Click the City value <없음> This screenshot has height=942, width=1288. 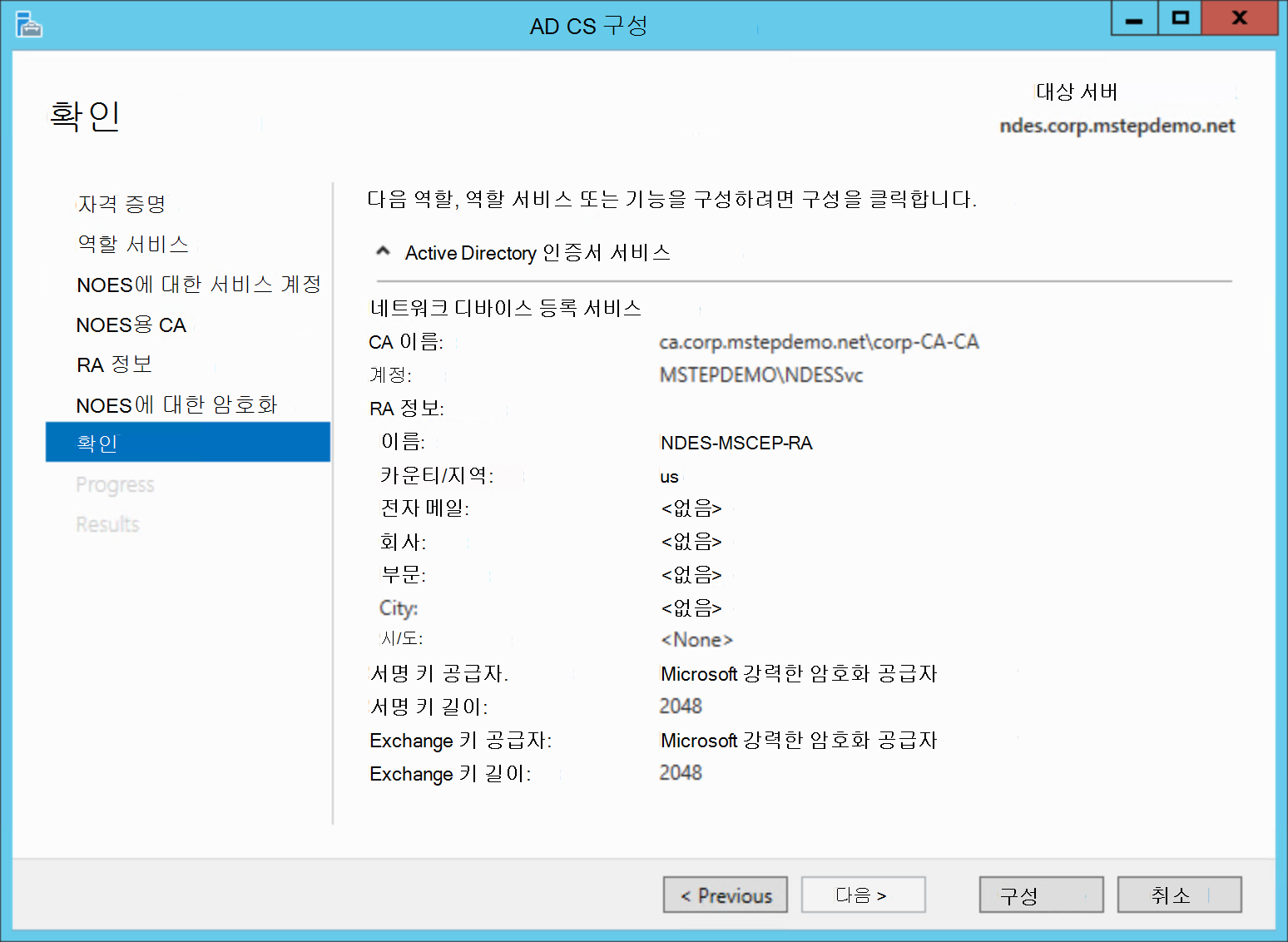[x=691, y=607]
